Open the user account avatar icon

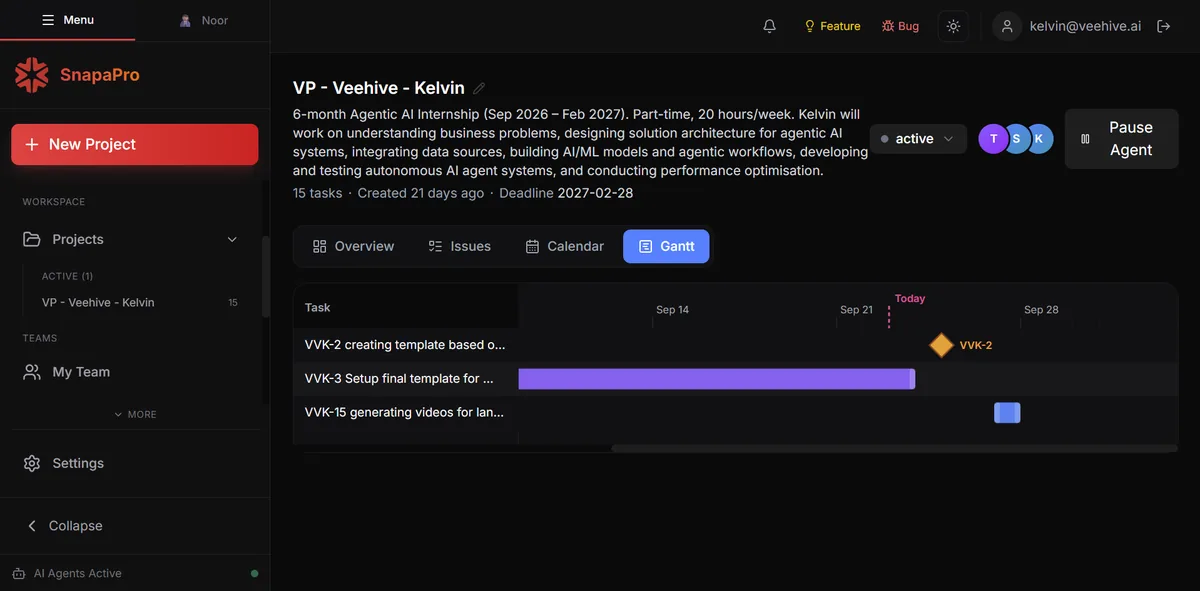coord(1008,26)
